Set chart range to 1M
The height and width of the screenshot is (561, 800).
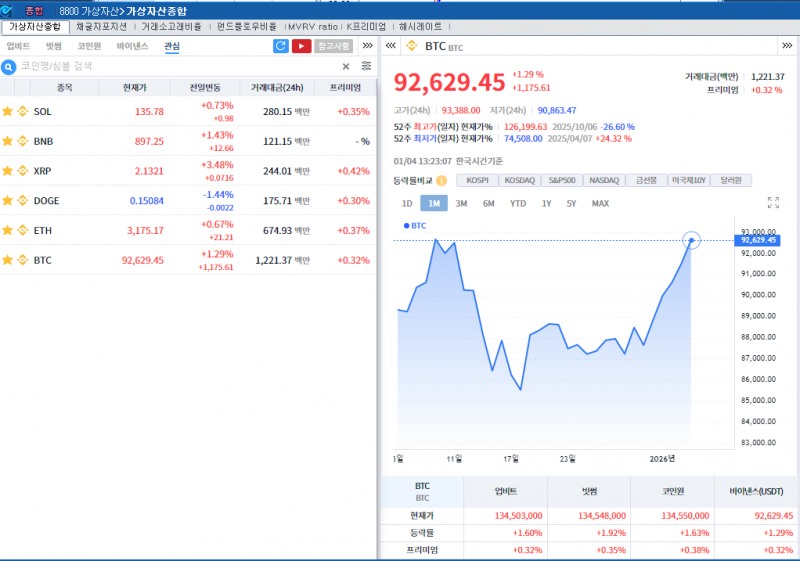[434, 203]
